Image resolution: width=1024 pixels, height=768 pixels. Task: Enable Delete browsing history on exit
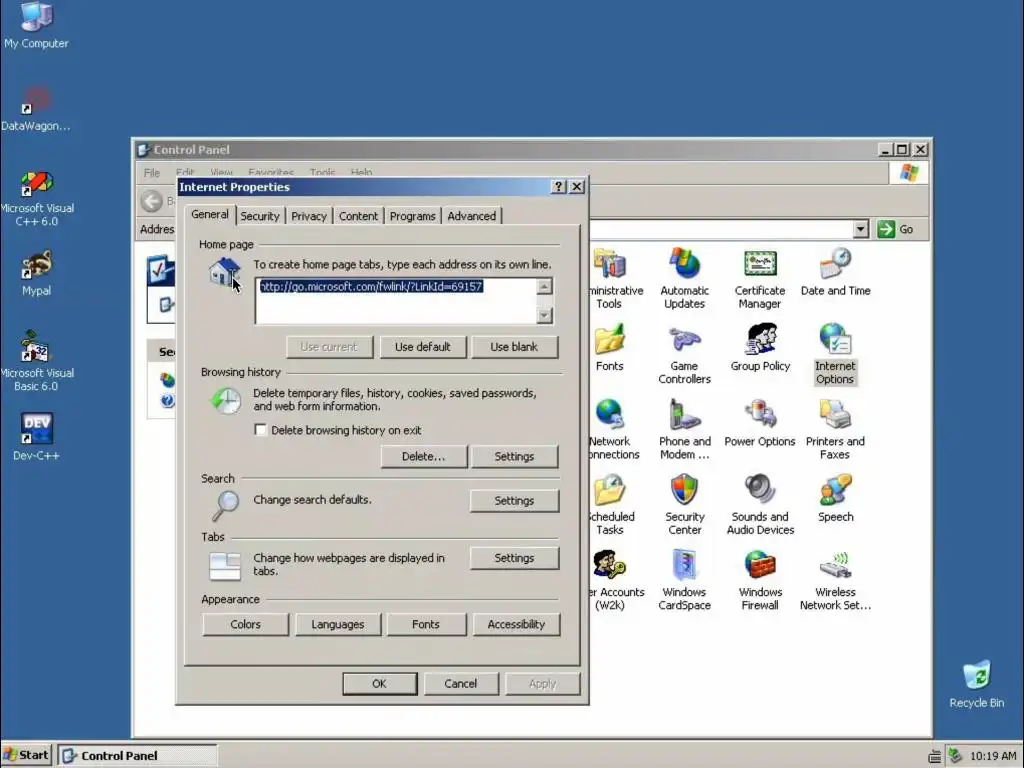261,430
